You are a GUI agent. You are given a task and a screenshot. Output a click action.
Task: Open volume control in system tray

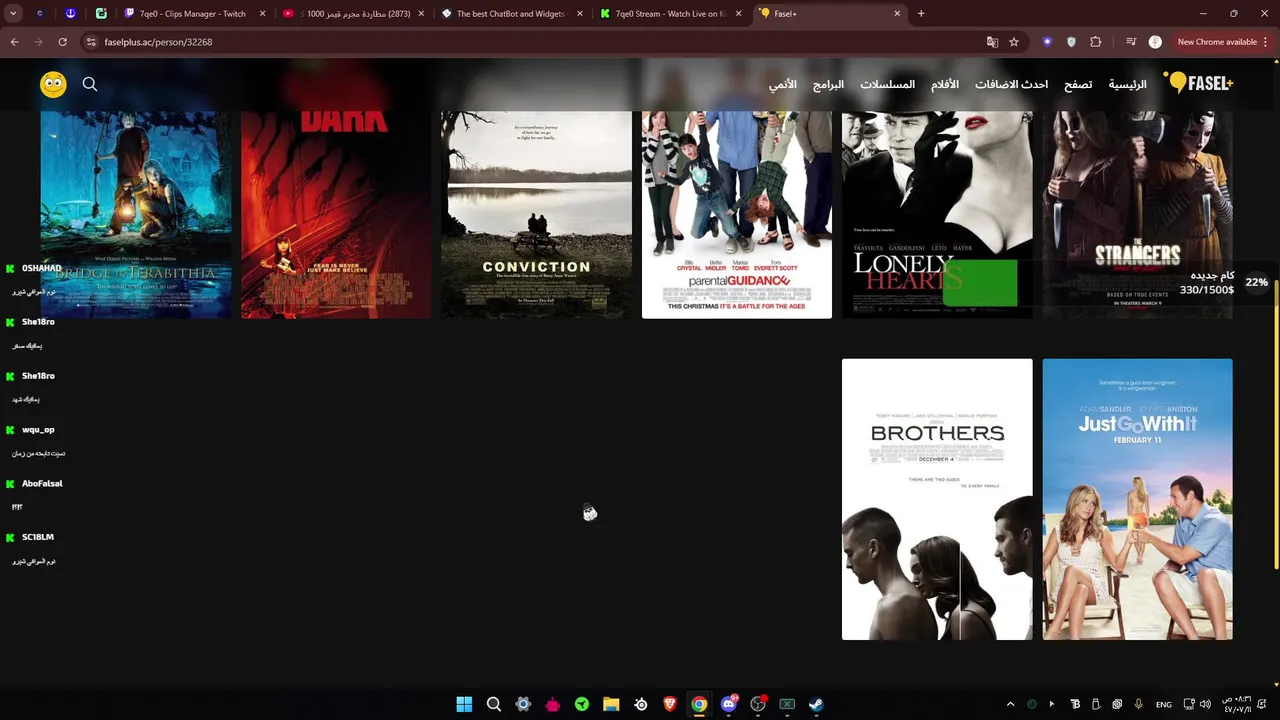coord(1206,704)
